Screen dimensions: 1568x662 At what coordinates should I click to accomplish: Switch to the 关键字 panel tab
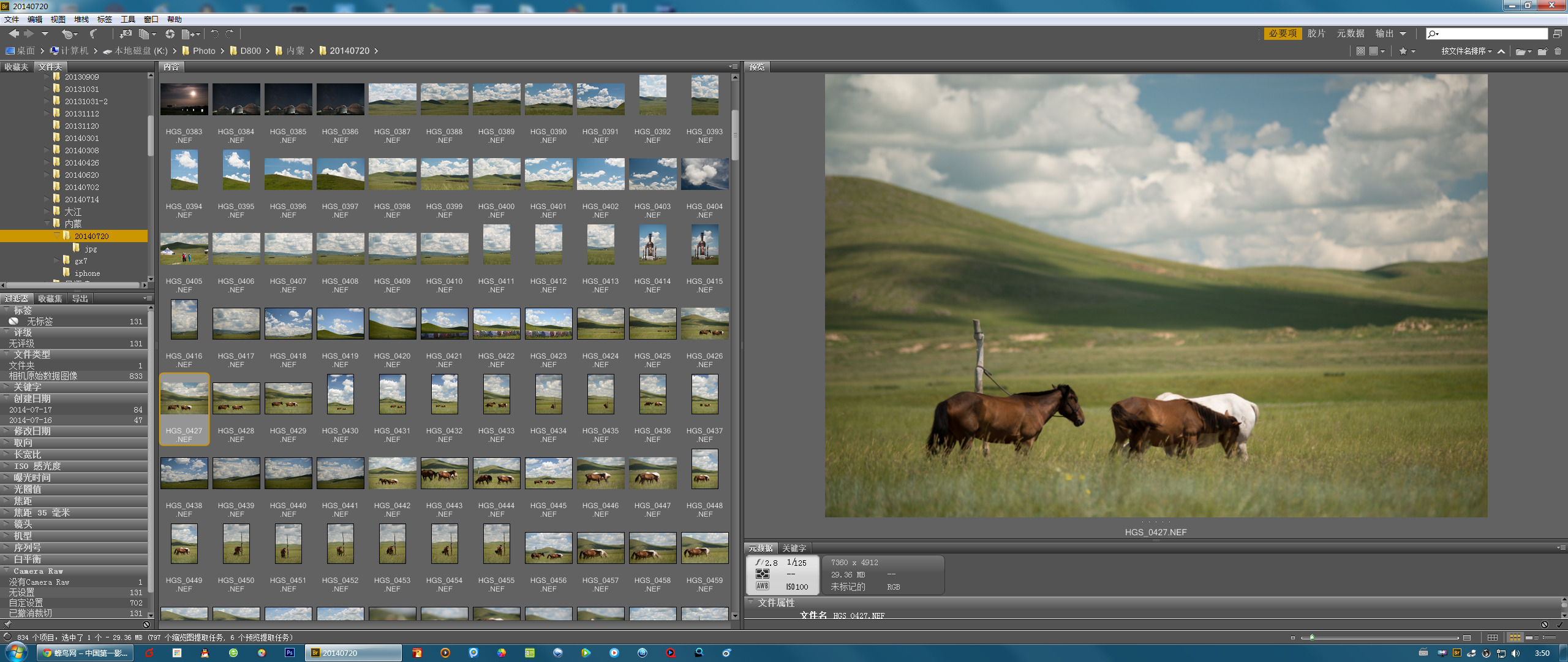794,548
